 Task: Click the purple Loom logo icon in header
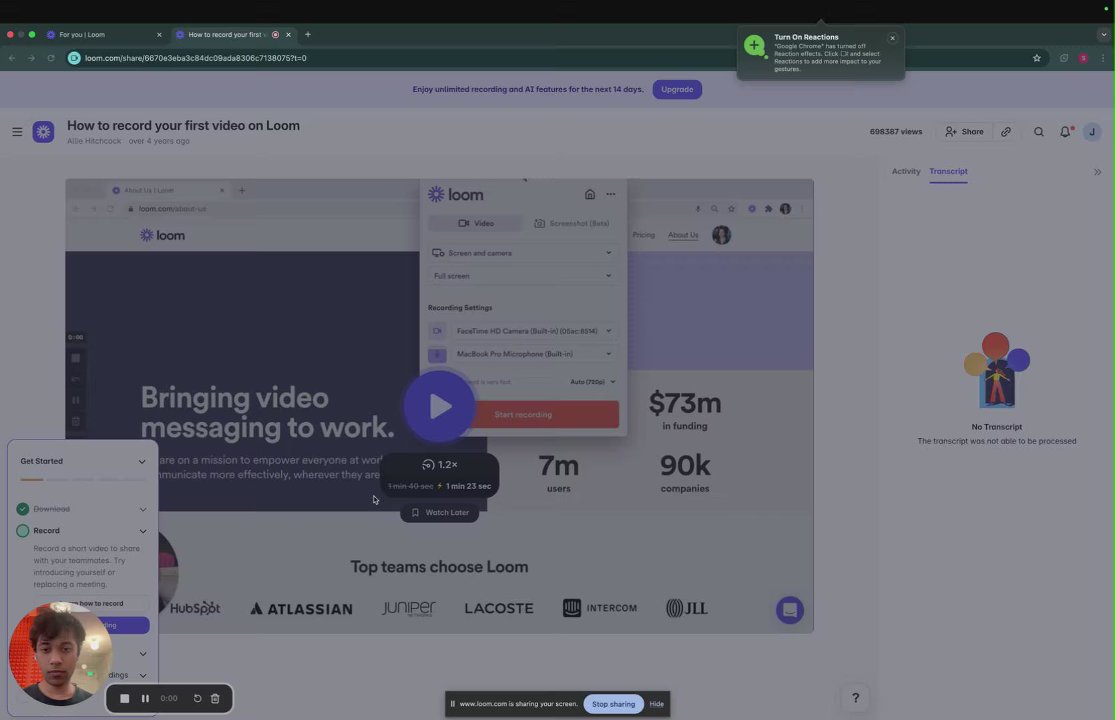[x=43, y=131]
